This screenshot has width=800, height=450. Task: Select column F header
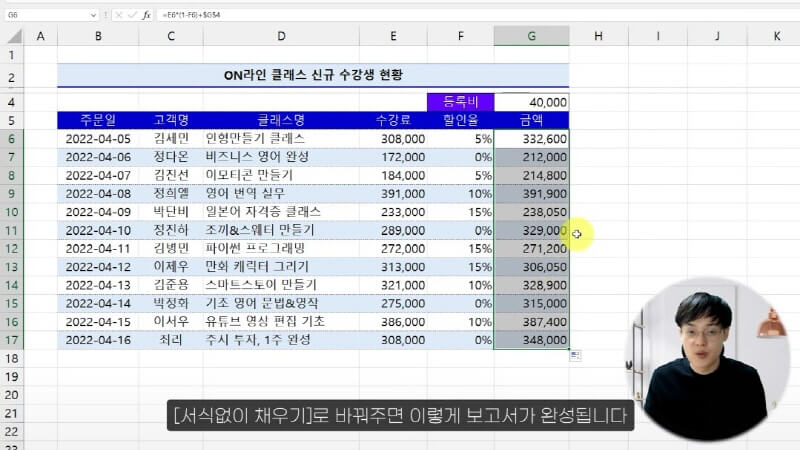(461, 36)
